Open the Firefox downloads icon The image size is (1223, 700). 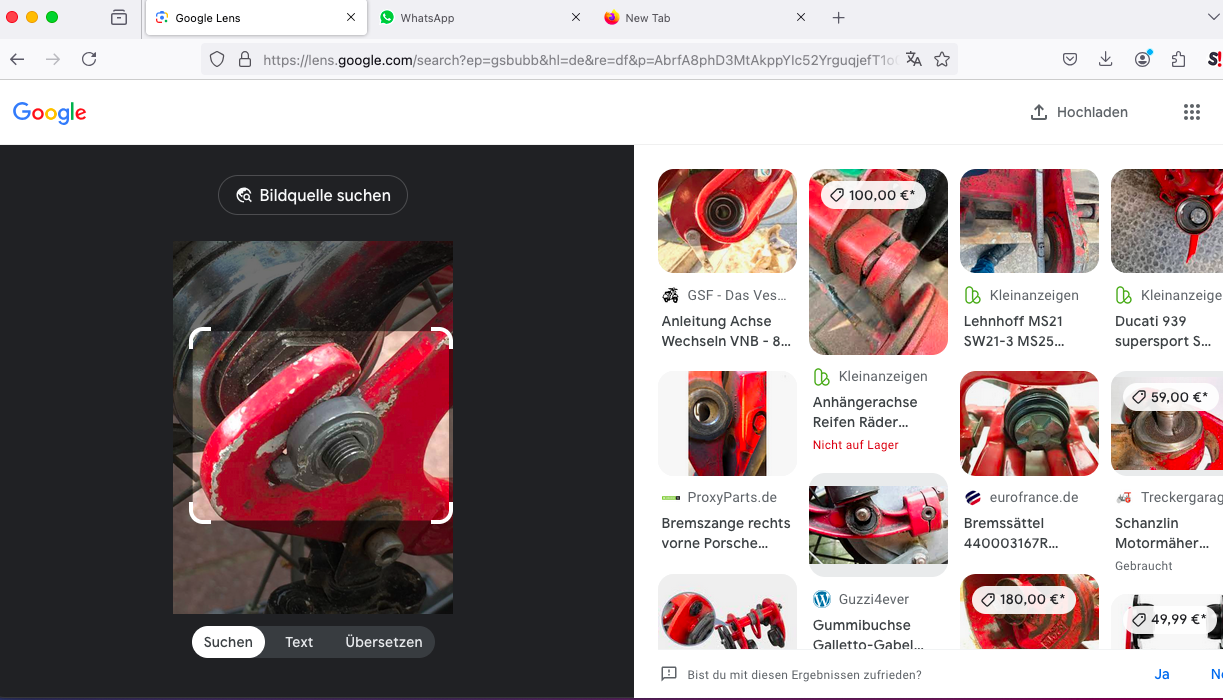point(1105,59)
